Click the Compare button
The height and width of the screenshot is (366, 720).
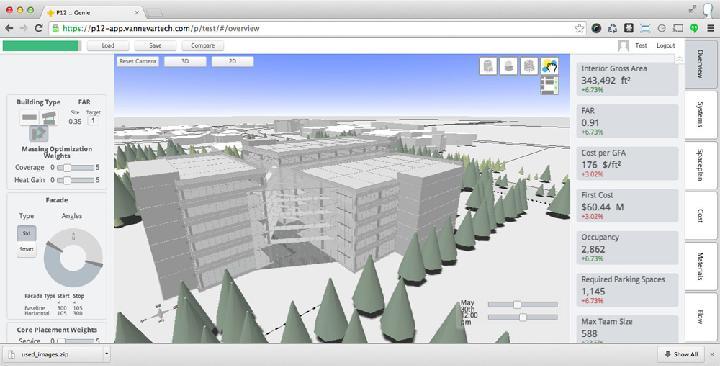(x=202, y=45)
